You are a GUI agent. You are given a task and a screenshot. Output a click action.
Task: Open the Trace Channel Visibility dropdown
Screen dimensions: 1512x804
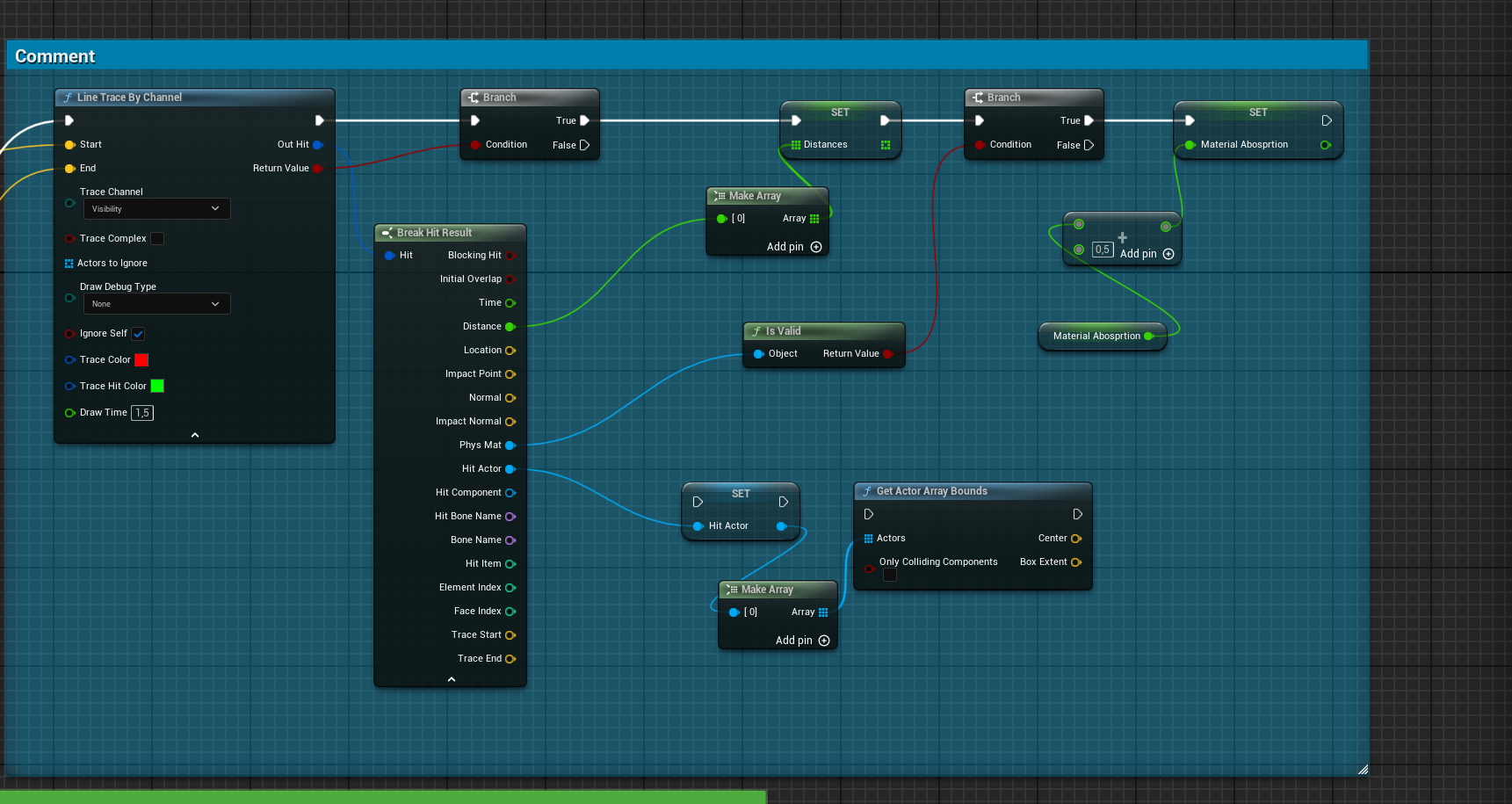156,209
